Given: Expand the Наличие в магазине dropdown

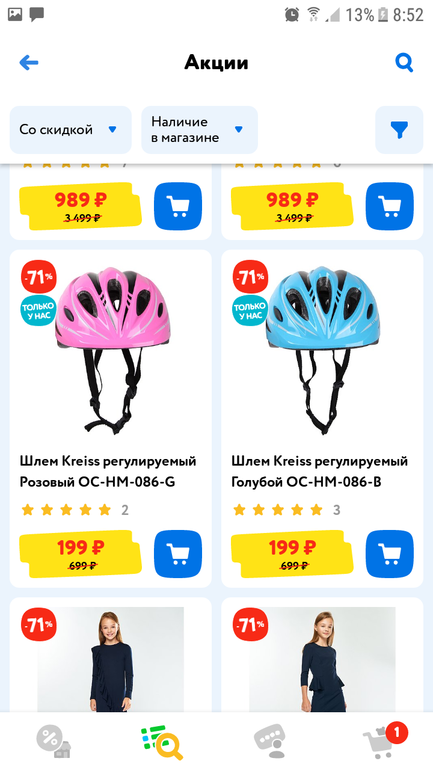Looking at the screenshot, I should pyautogui.click(x=199, y=130).
